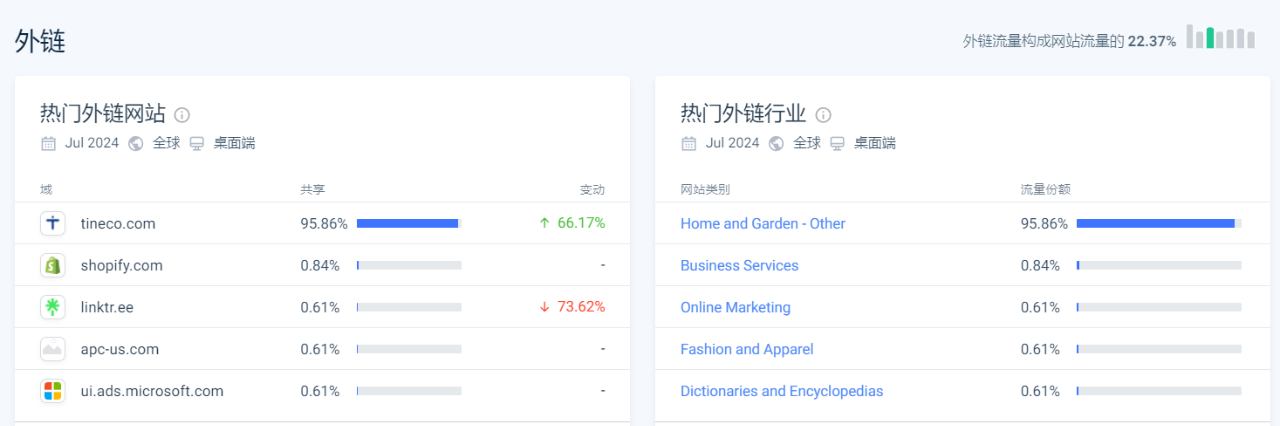Click the tineco.com domain name
1280x426 pixels.
click(x=118, y=223)
